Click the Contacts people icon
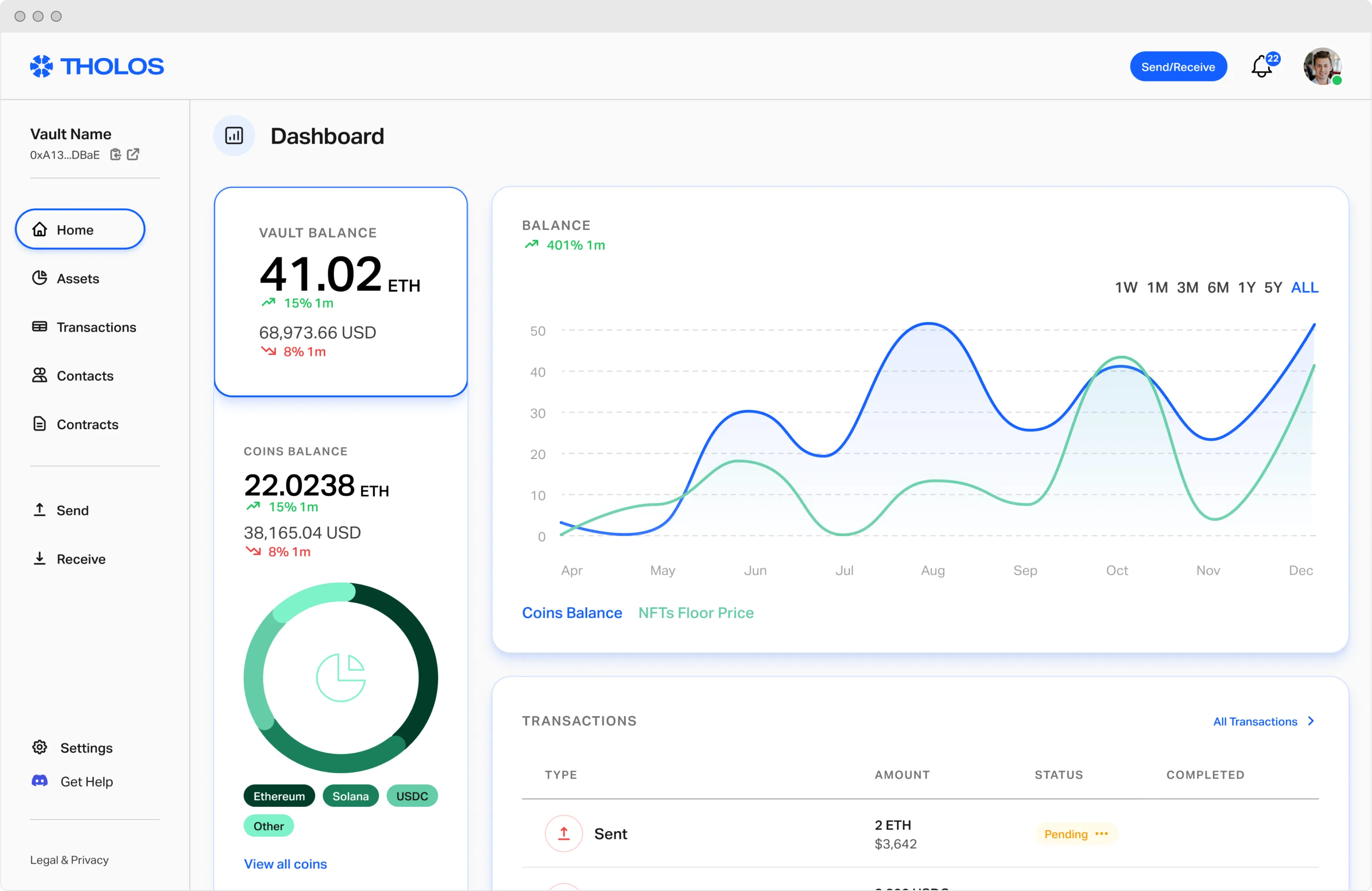This screenshot has width=1372, height=891. click(39, 375)
